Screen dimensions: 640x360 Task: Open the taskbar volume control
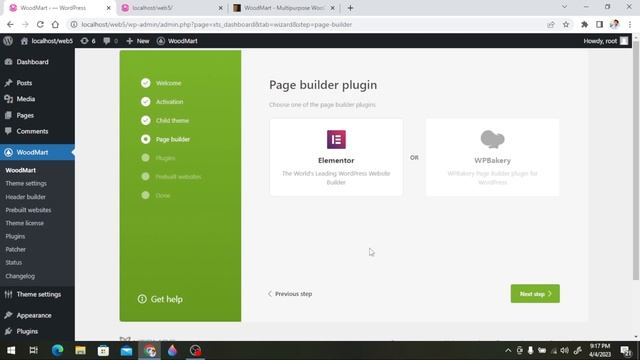pos(564,351)
